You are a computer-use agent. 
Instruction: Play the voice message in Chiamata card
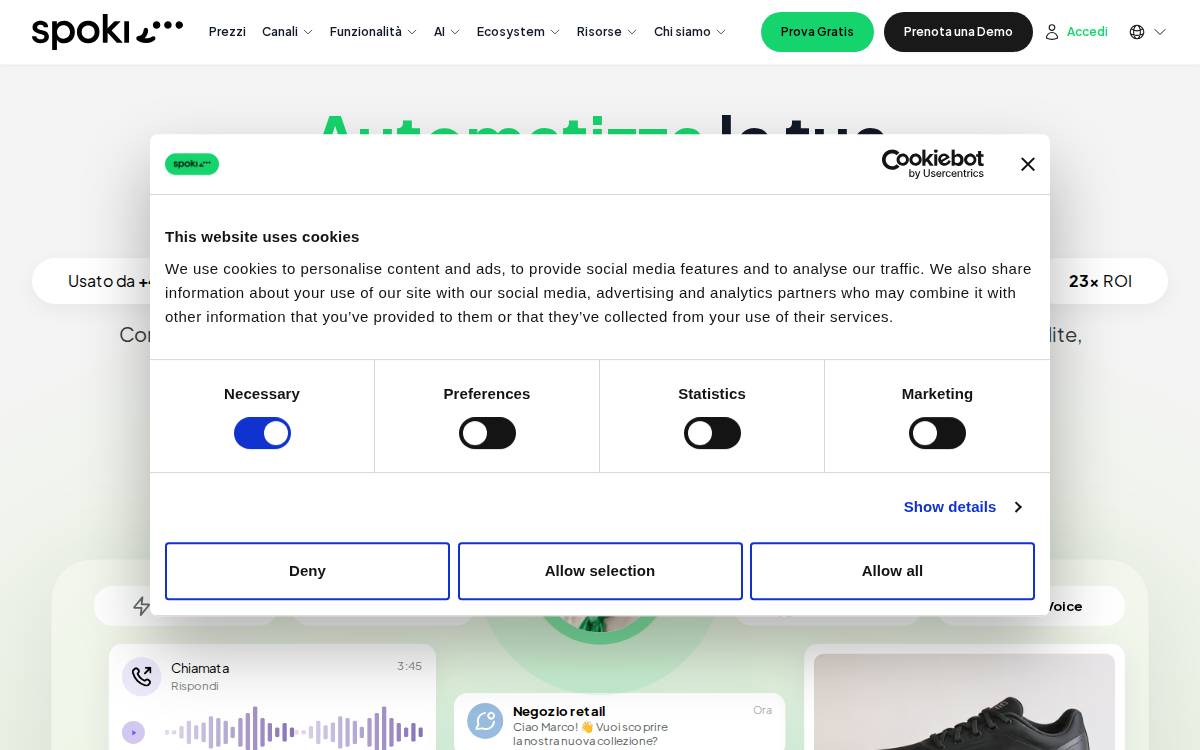[133, 732]
